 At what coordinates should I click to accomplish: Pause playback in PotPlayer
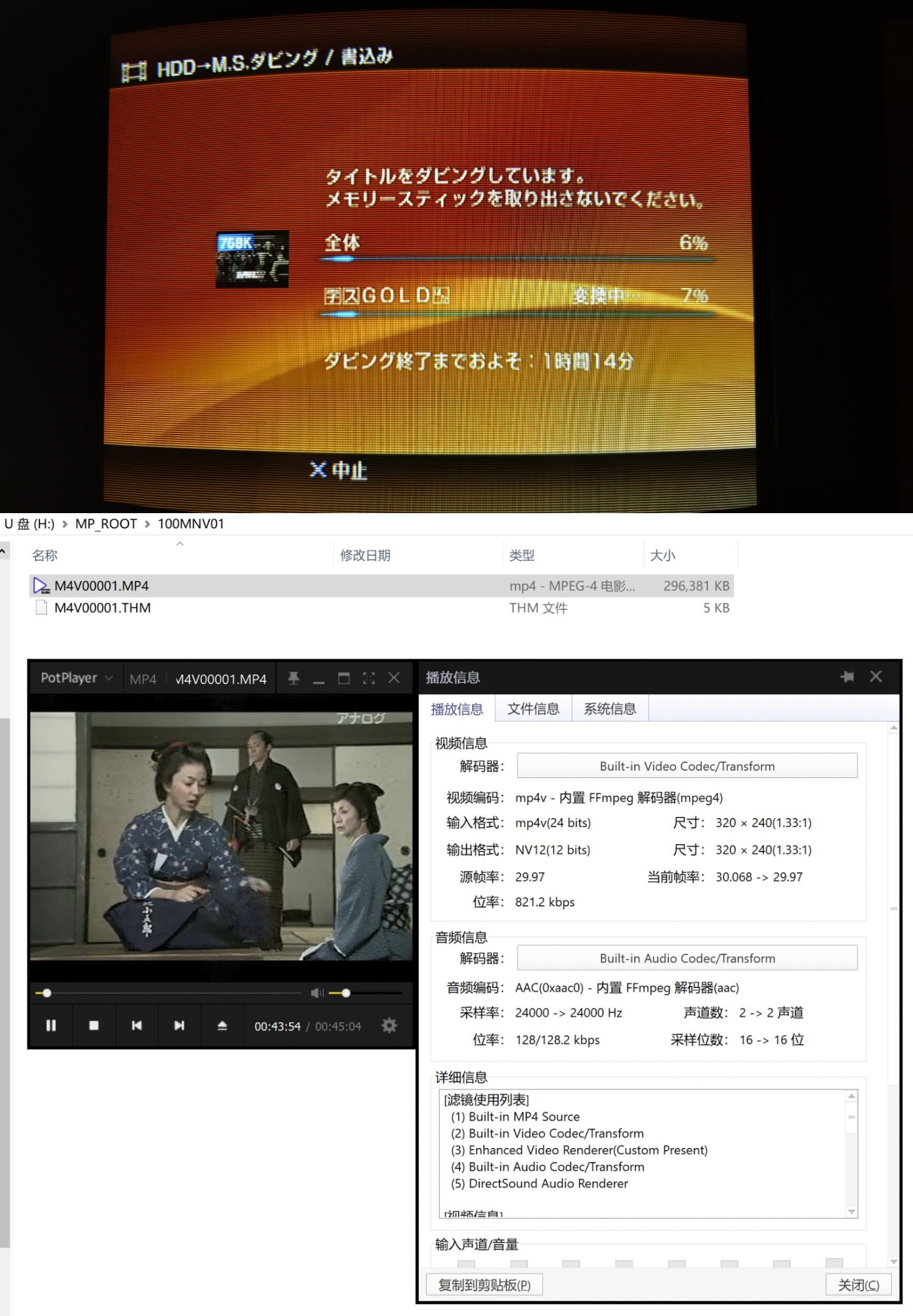pos(51,1026)
